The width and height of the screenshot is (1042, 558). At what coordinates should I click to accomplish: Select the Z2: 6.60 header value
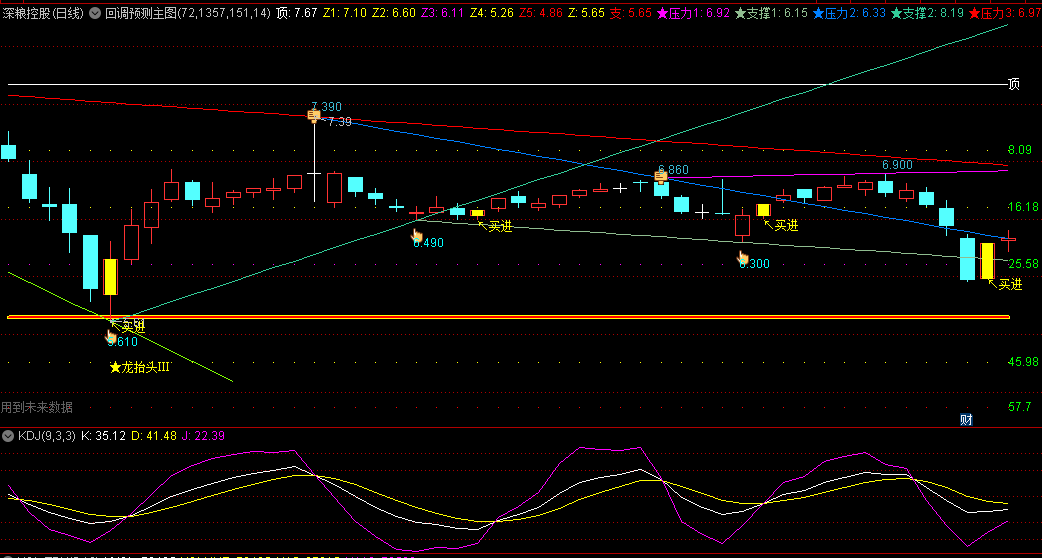click(x=394, y=12)
